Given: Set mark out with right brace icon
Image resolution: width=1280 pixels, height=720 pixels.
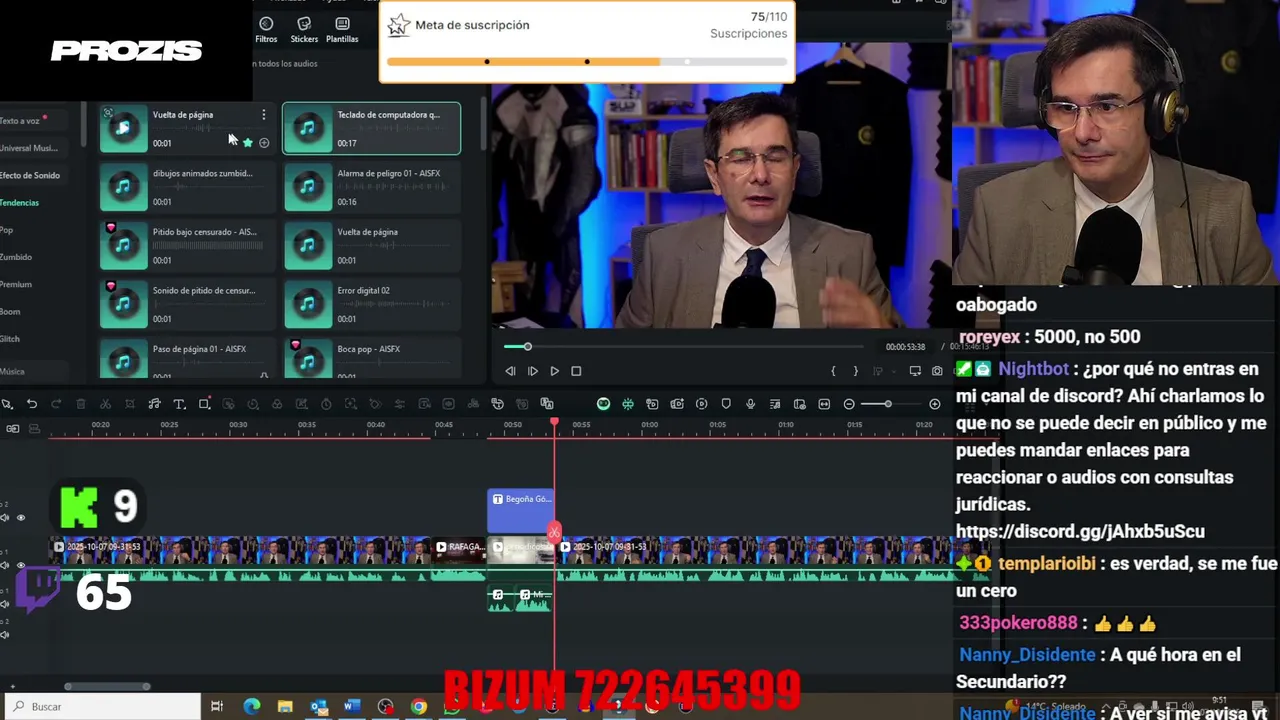Looking at the screenshot, I should (x=855, y=371).
